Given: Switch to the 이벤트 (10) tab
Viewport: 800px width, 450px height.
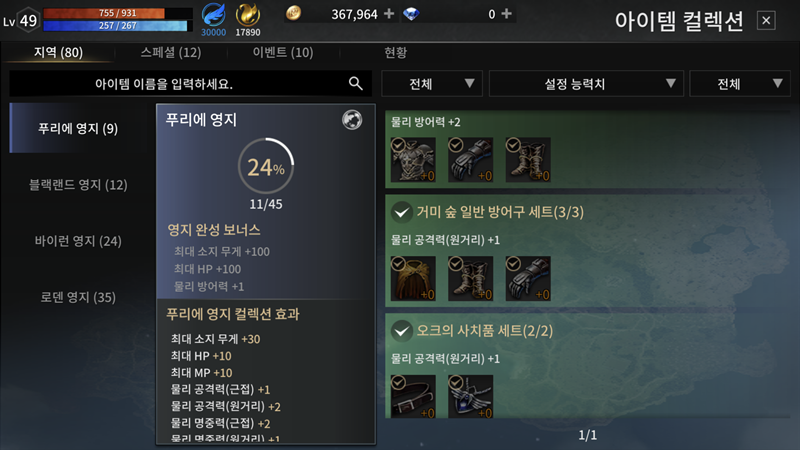Looking at the screenshot, I should [283, 52].
